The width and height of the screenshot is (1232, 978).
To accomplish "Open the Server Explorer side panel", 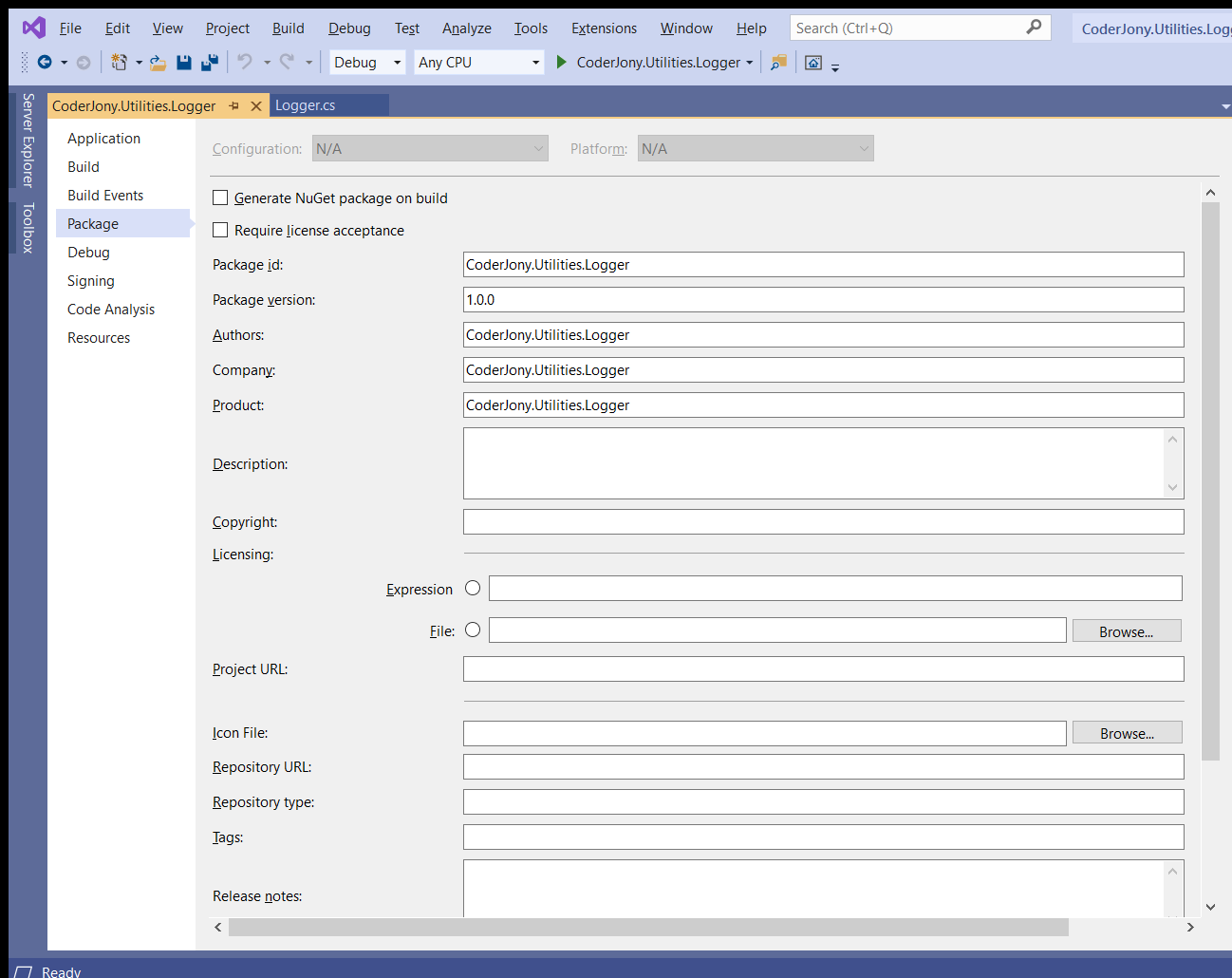I will click(28, 141).
